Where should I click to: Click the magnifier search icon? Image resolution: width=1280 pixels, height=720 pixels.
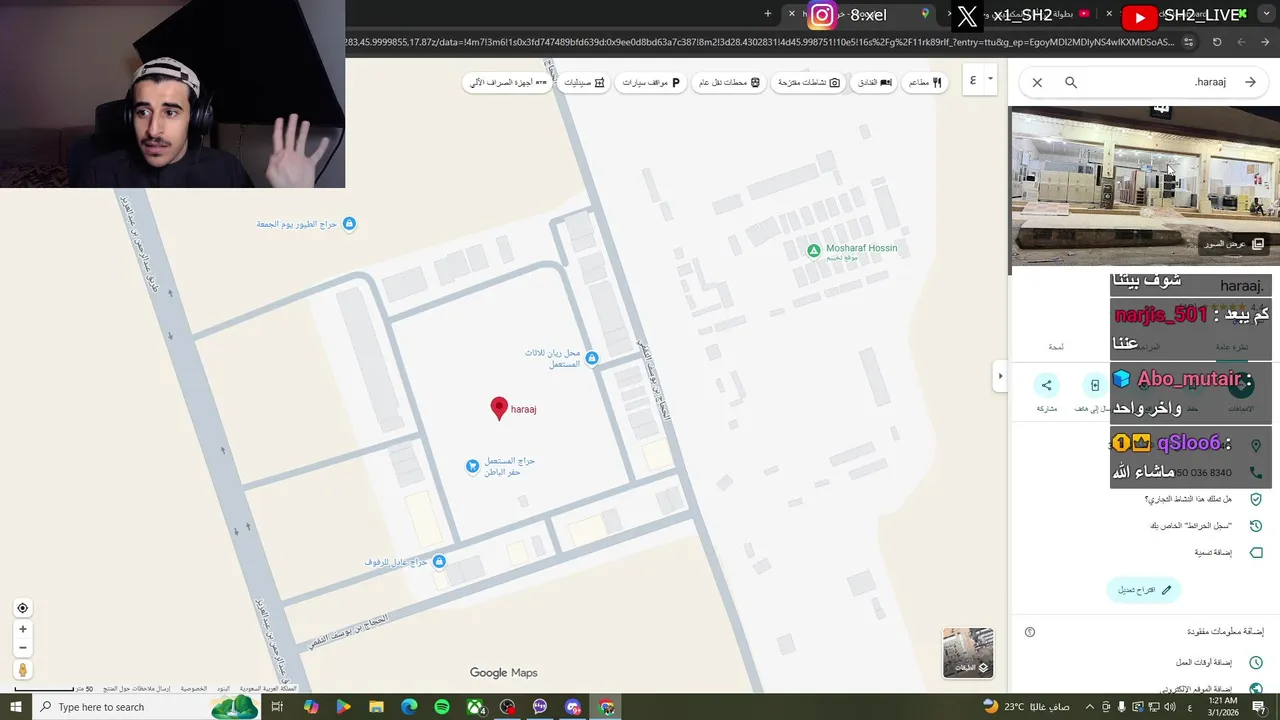point(1071,82)
